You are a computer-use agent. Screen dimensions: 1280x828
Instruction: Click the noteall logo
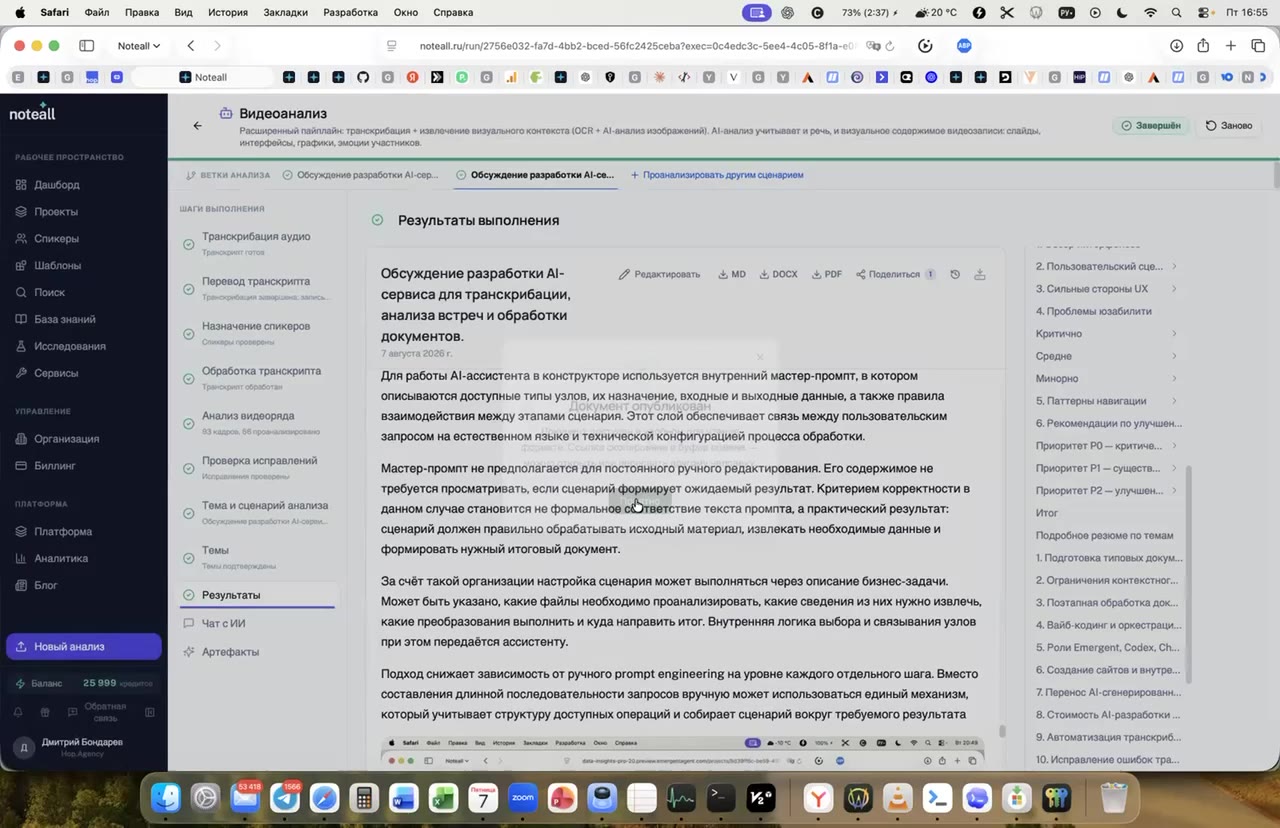[x=33, y=114]
